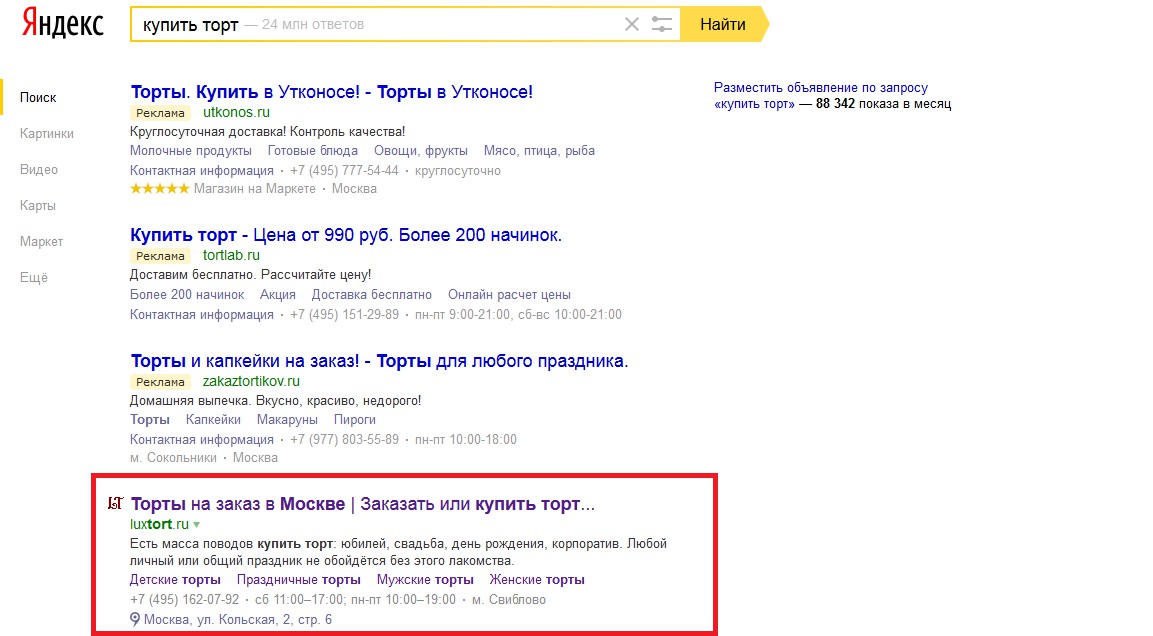Click the star rating for utkonos.ru
This screenshot has width=1153, height=636.
coord(160,189)
